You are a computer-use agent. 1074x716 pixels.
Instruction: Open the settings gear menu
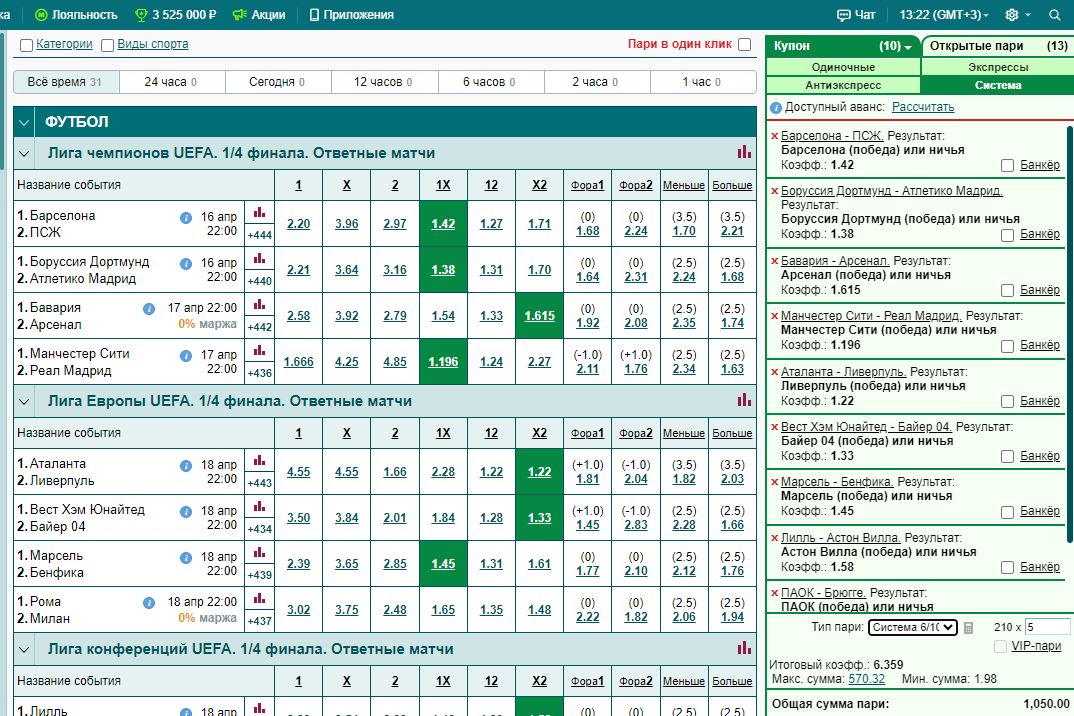1012,14
